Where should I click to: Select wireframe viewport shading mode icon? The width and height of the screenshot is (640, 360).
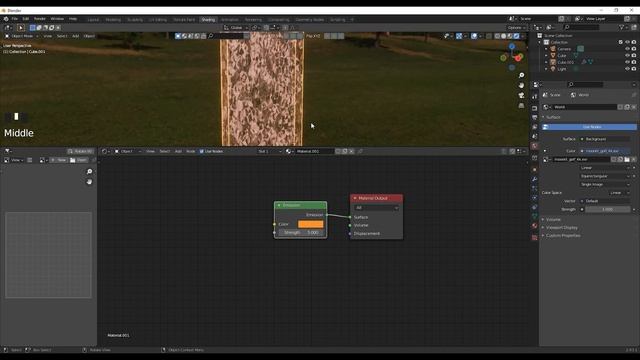[497, 36]
